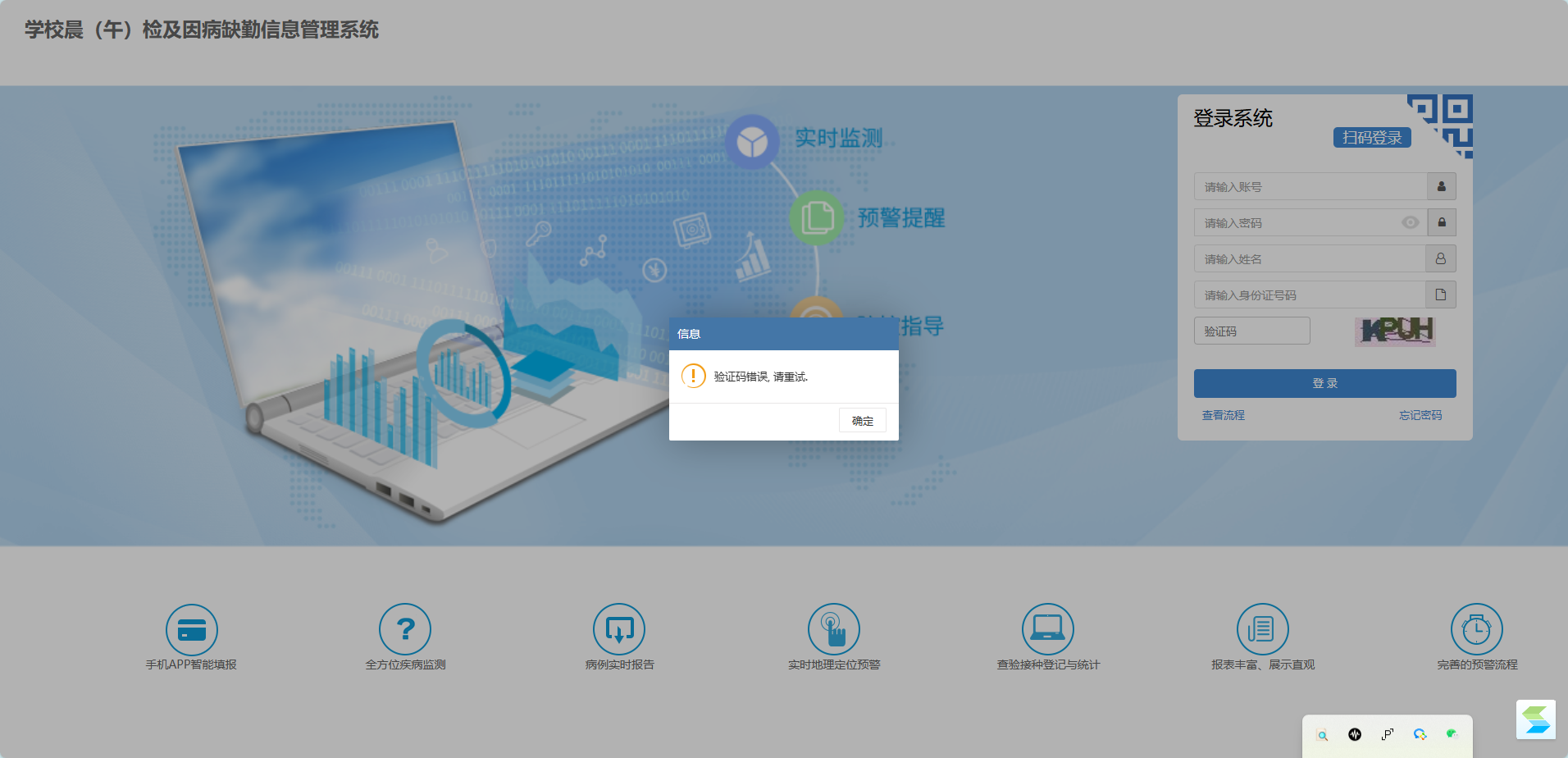Click the lock icon beside password field
Screen dimensions: 1568x758
click(1441, 222)
